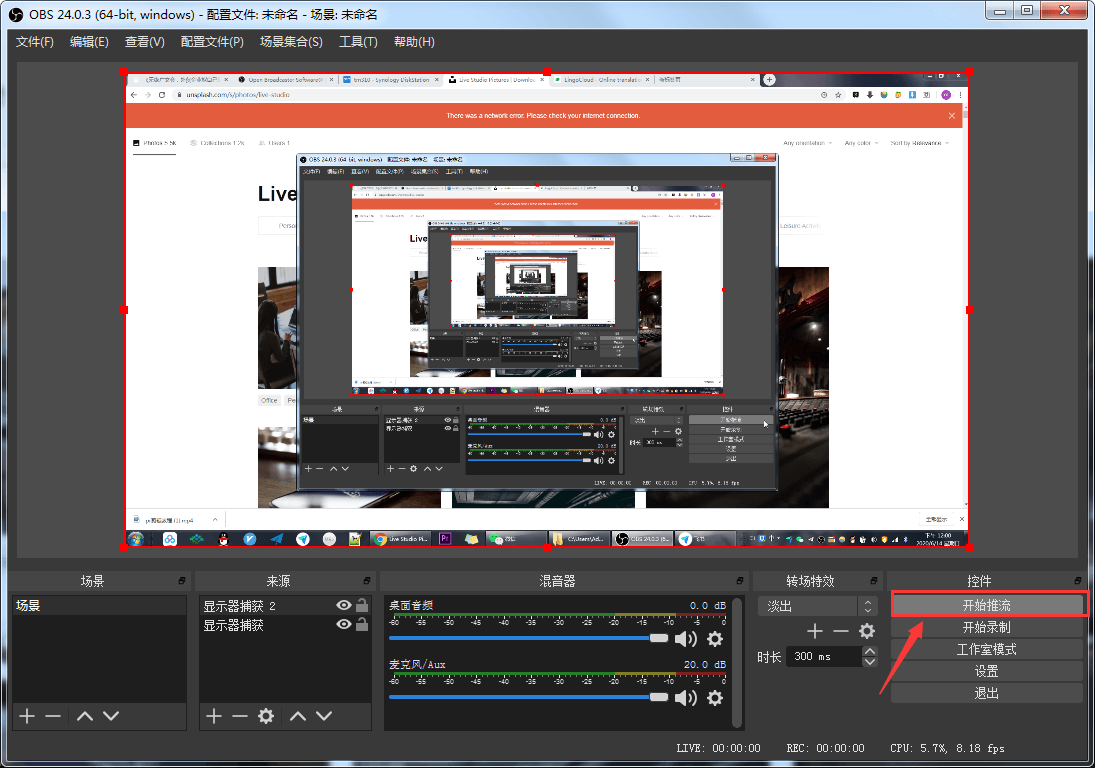Click the 桌面音频 volume slider
1095x768 pixels.
[520, 638]
